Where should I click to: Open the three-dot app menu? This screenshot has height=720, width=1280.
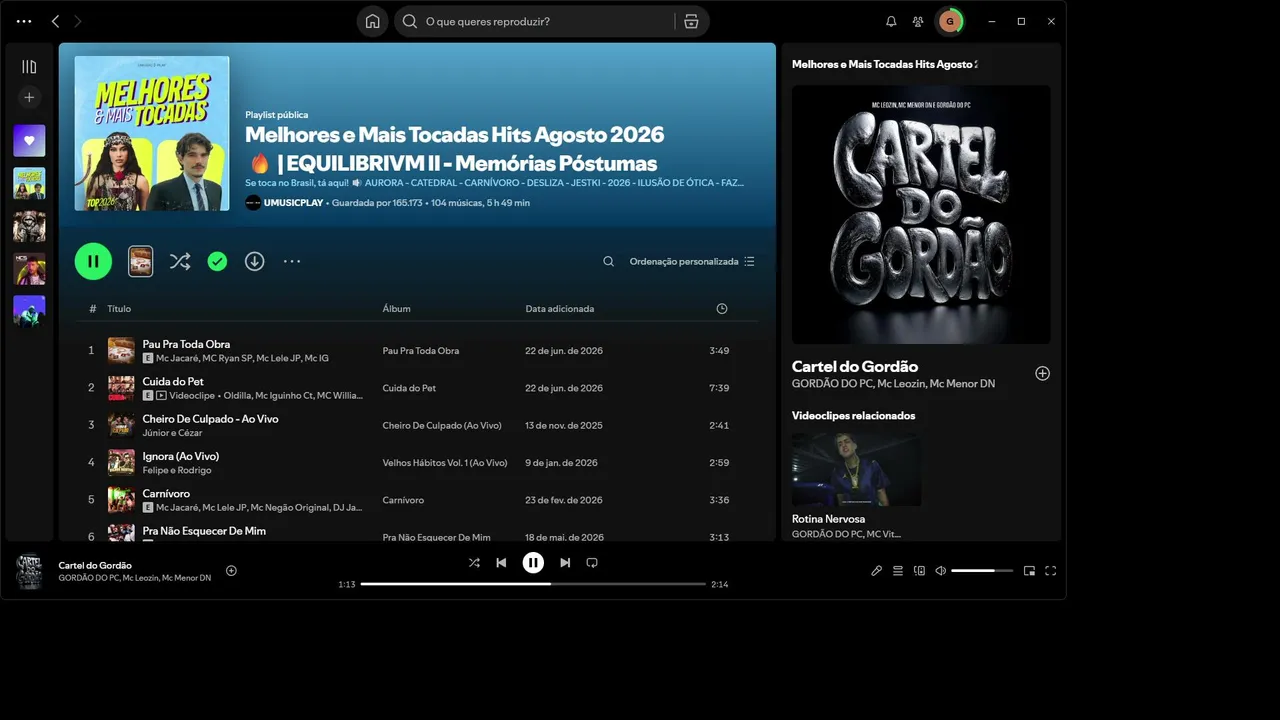pos(24,21)
